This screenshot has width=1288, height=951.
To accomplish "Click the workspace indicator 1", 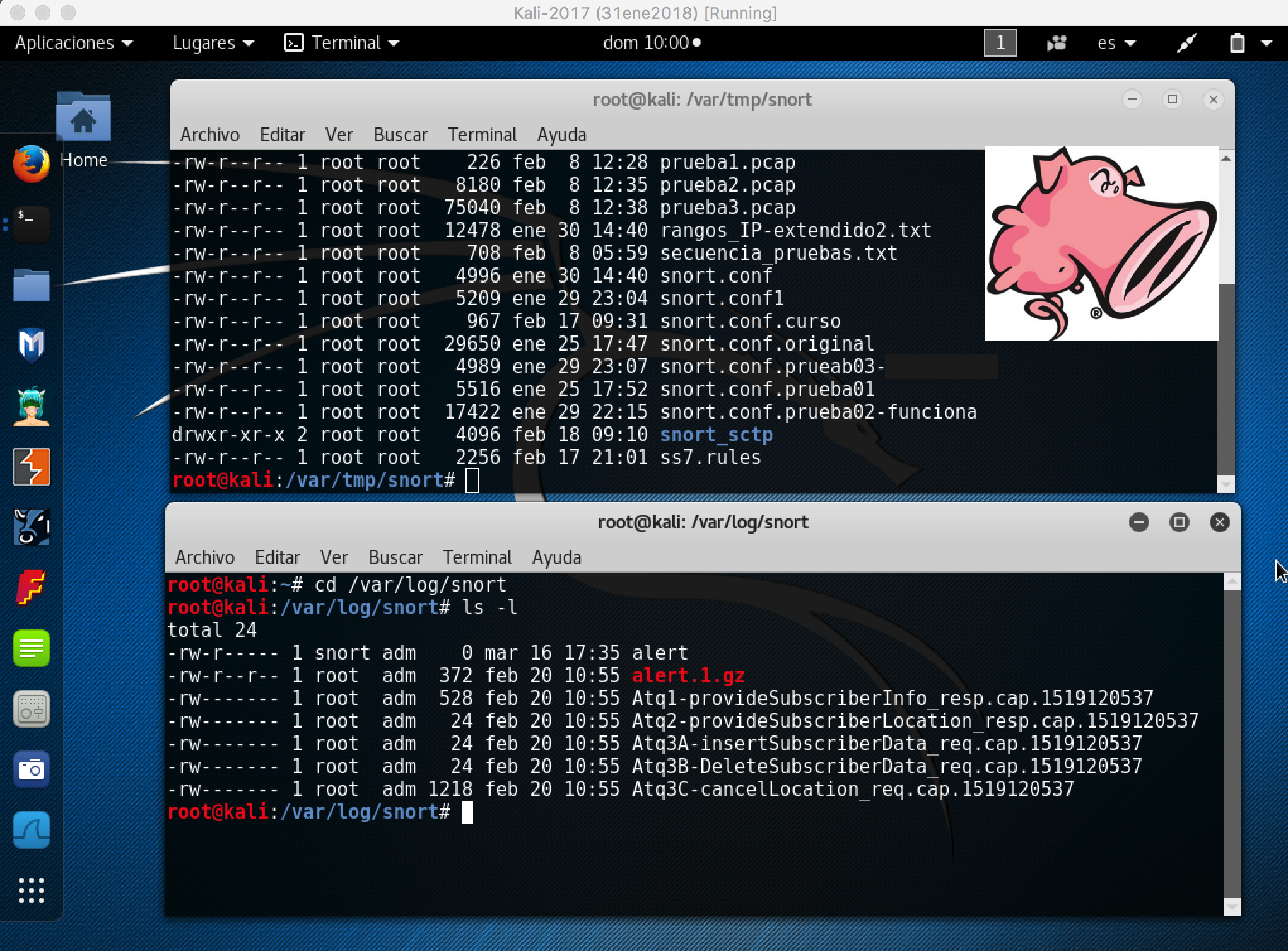I will click(x=1000, y=43).
